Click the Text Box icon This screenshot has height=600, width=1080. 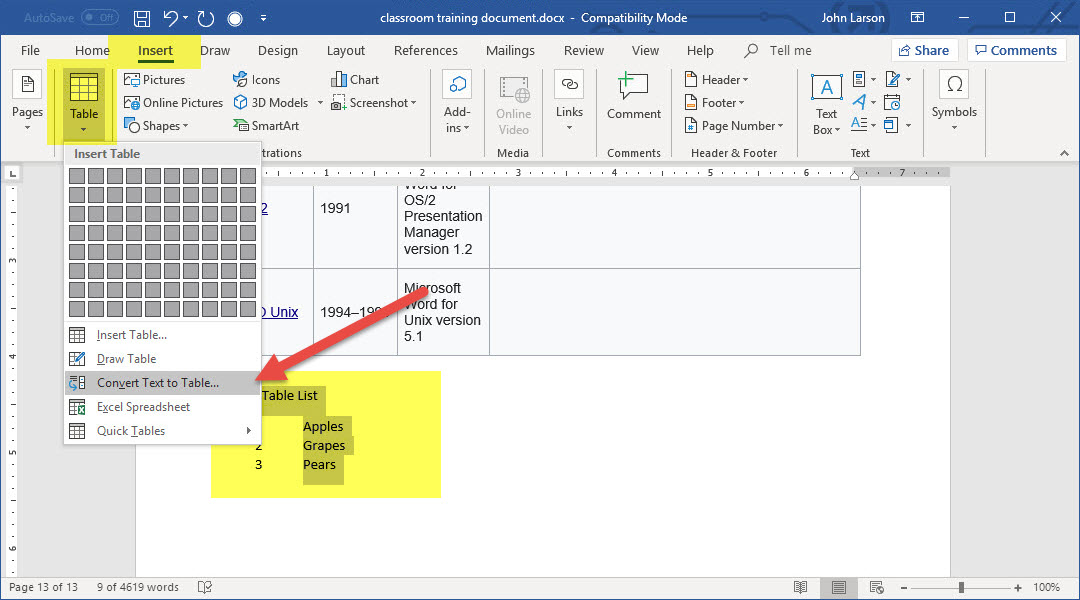pyautogui.click(x=826, y=104)
